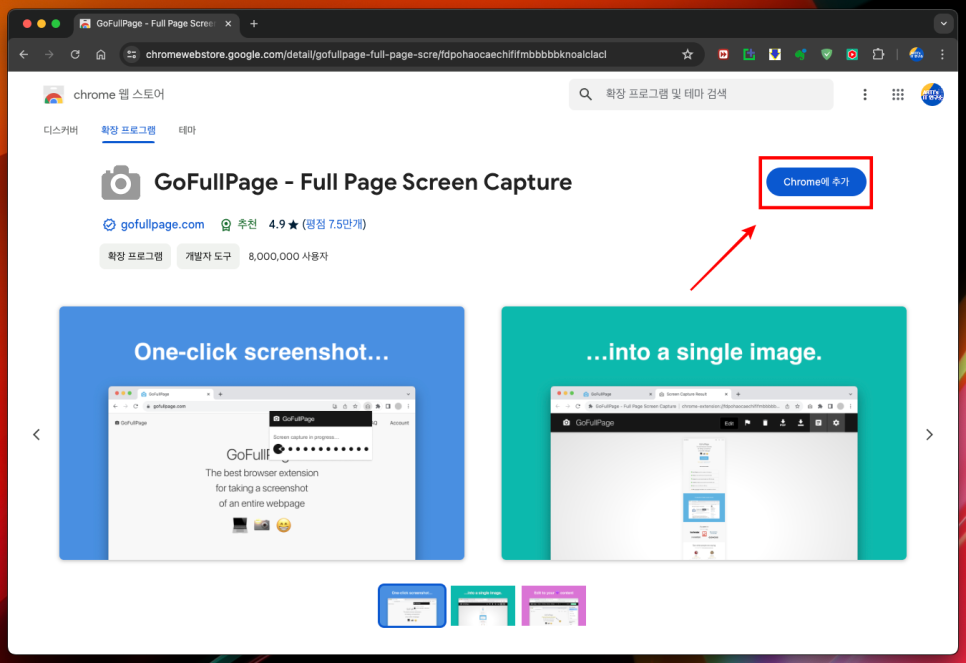Click the store search magnifier icon
This screenshot has width=966, height=663.
585,94
